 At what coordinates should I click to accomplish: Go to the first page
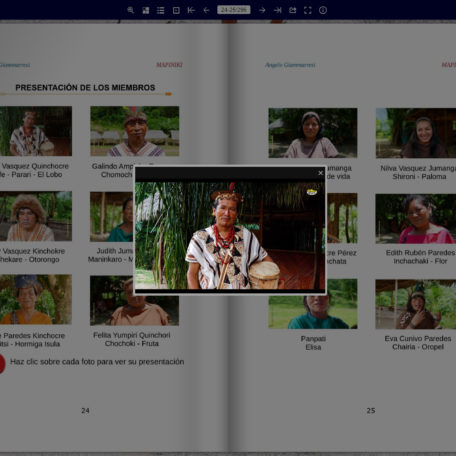pos(191,10)
